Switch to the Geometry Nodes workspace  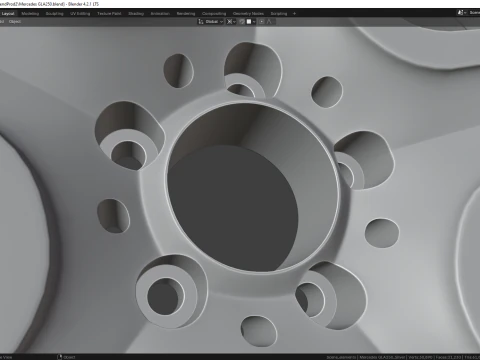248,14
